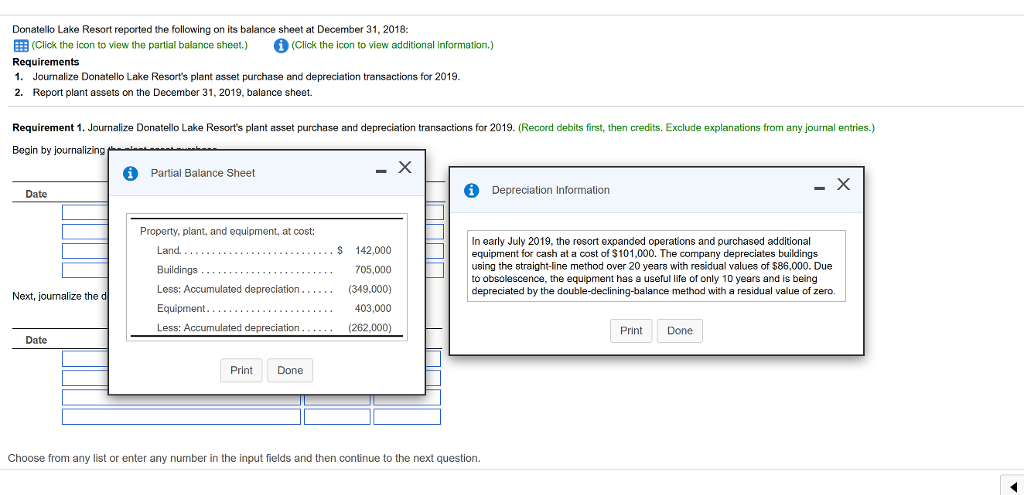Click the second date field in depreciation journal
Image resolution: width=1024 pixels, height=495 pixels.
click(x=85, y=378)
